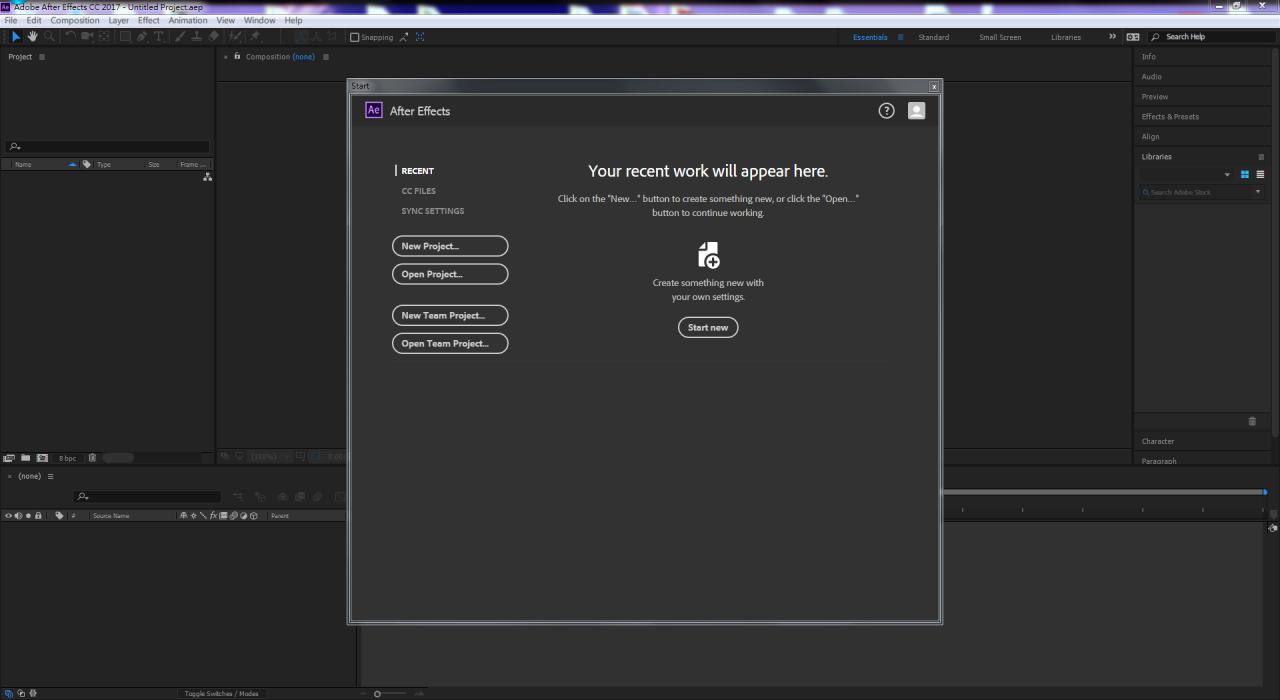Open the timeline (none) panel menu
The height and width of the screenshot is (700, 1280).
click(51, 476)
